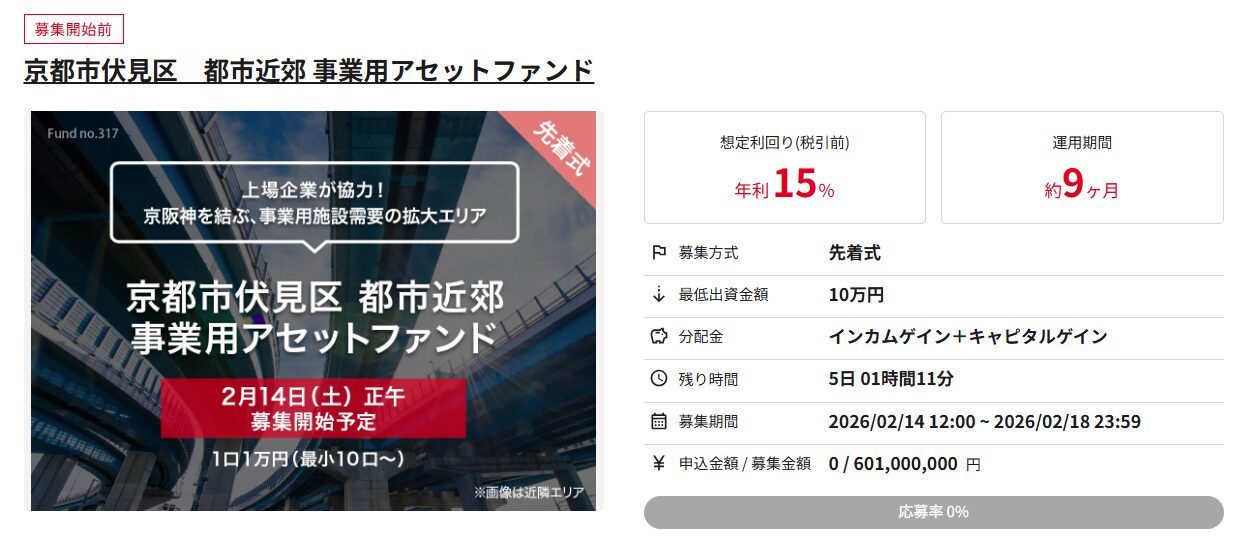Click the down-arrow icon beside 最低出資金額

[658, 295]
